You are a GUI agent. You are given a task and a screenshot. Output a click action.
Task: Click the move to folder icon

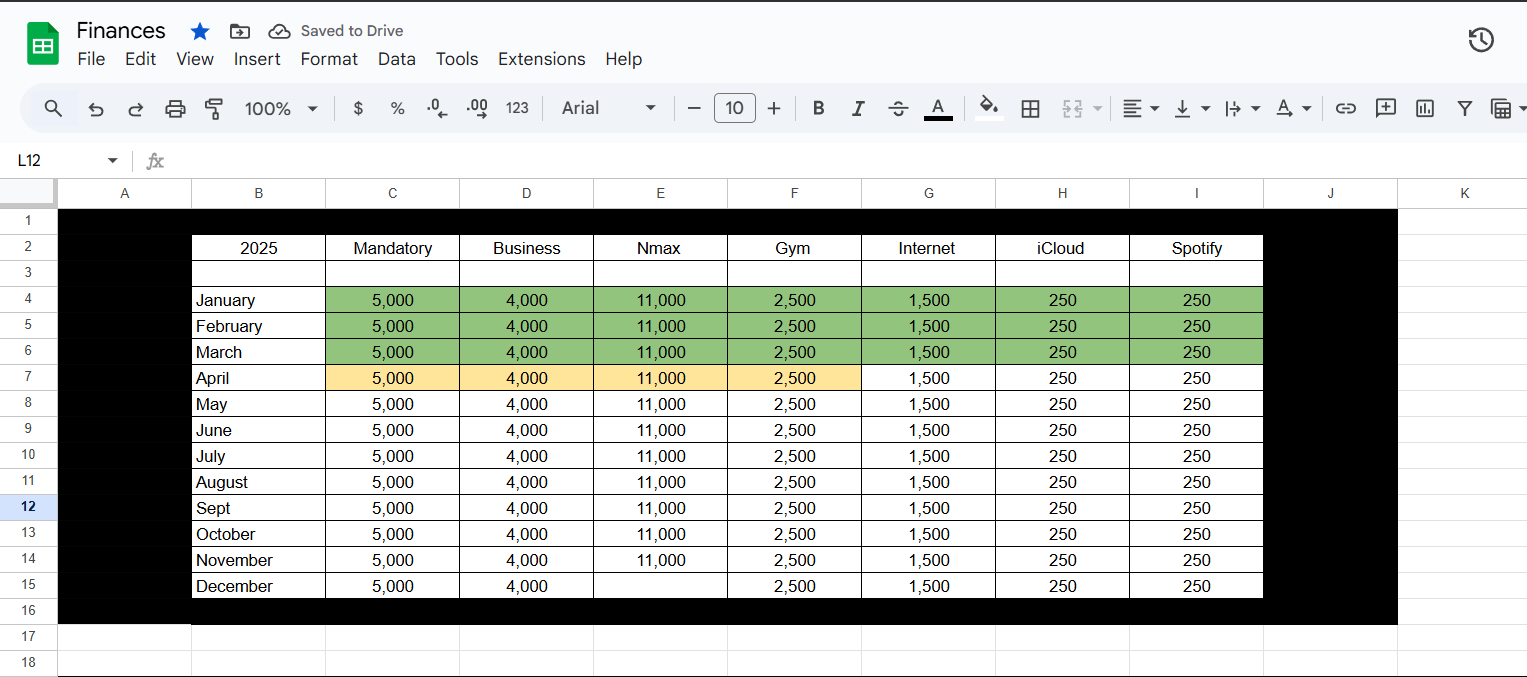239,31
